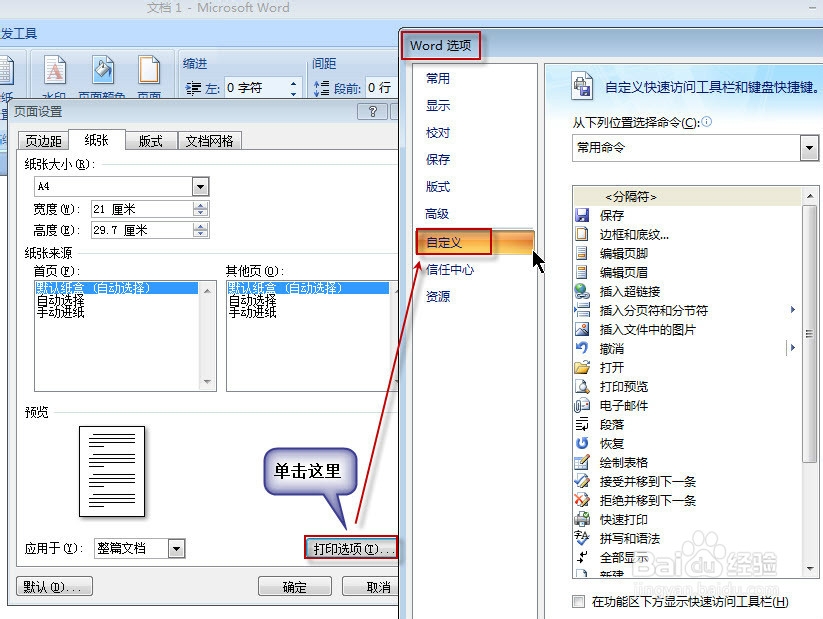Open Customize (自定义) in Word Options
The width and height of the screenshot is (823, 619).
(474, 242)
